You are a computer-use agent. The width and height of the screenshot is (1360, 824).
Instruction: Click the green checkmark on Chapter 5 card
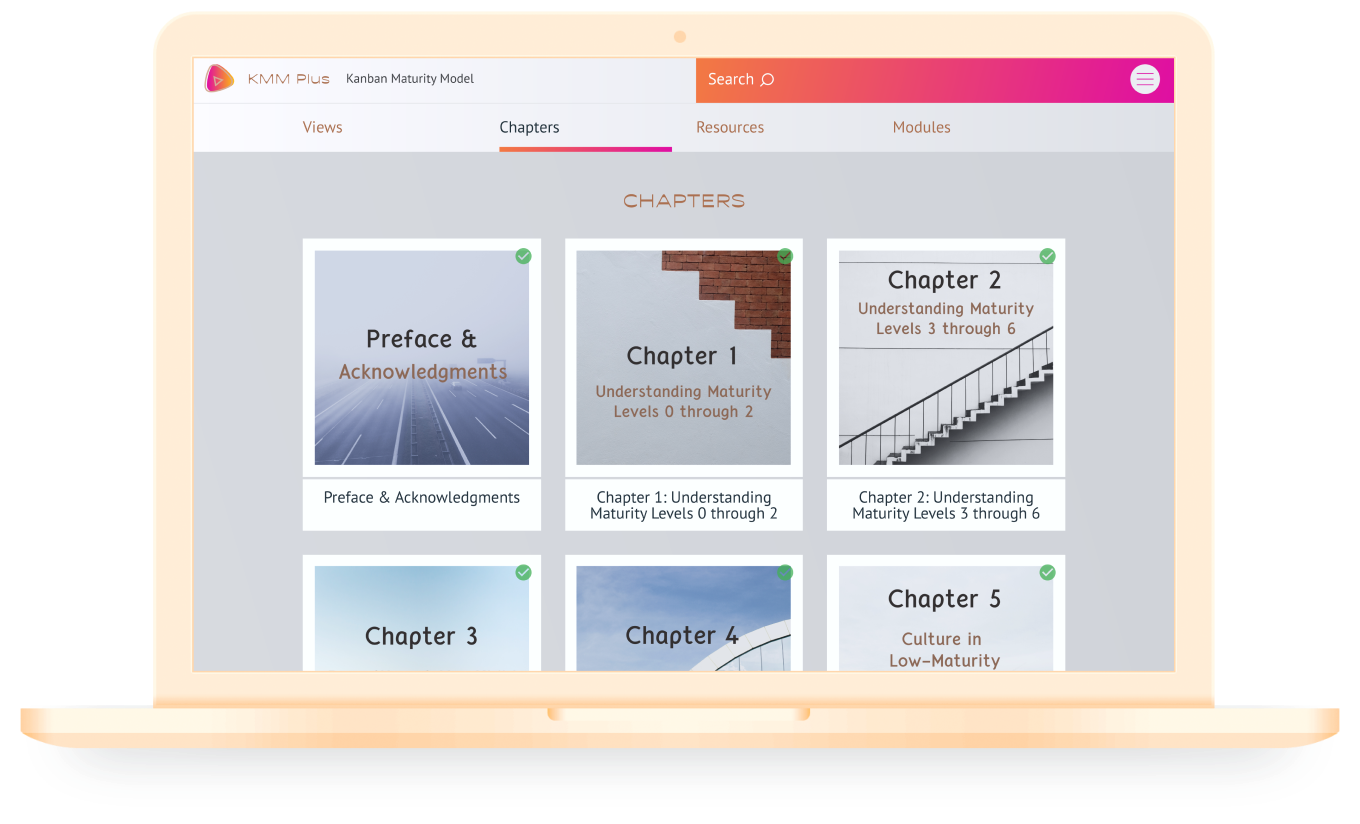1047,572
